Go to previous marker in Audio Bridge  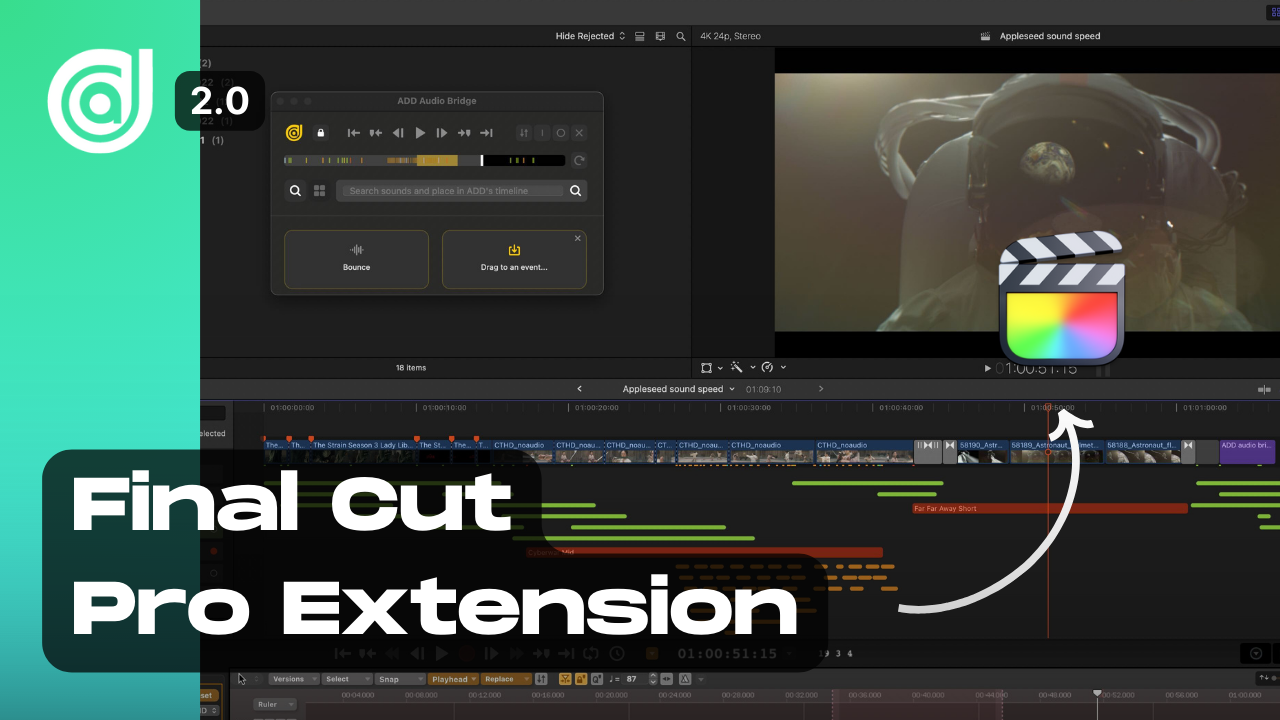376,133
